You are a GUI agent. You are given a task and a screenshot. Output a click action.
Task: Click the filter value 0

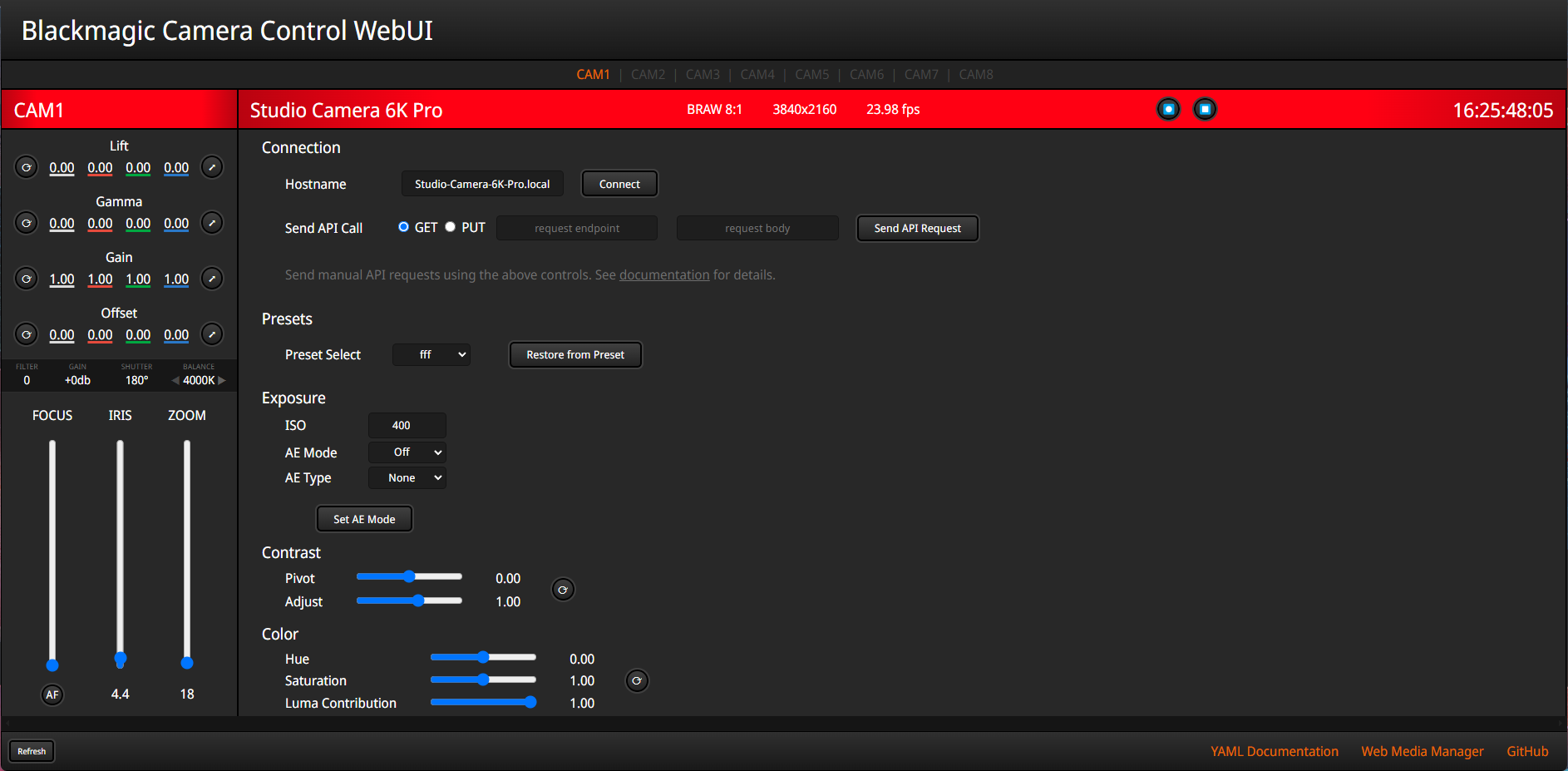pyautogui.click(x=27, y=380)
